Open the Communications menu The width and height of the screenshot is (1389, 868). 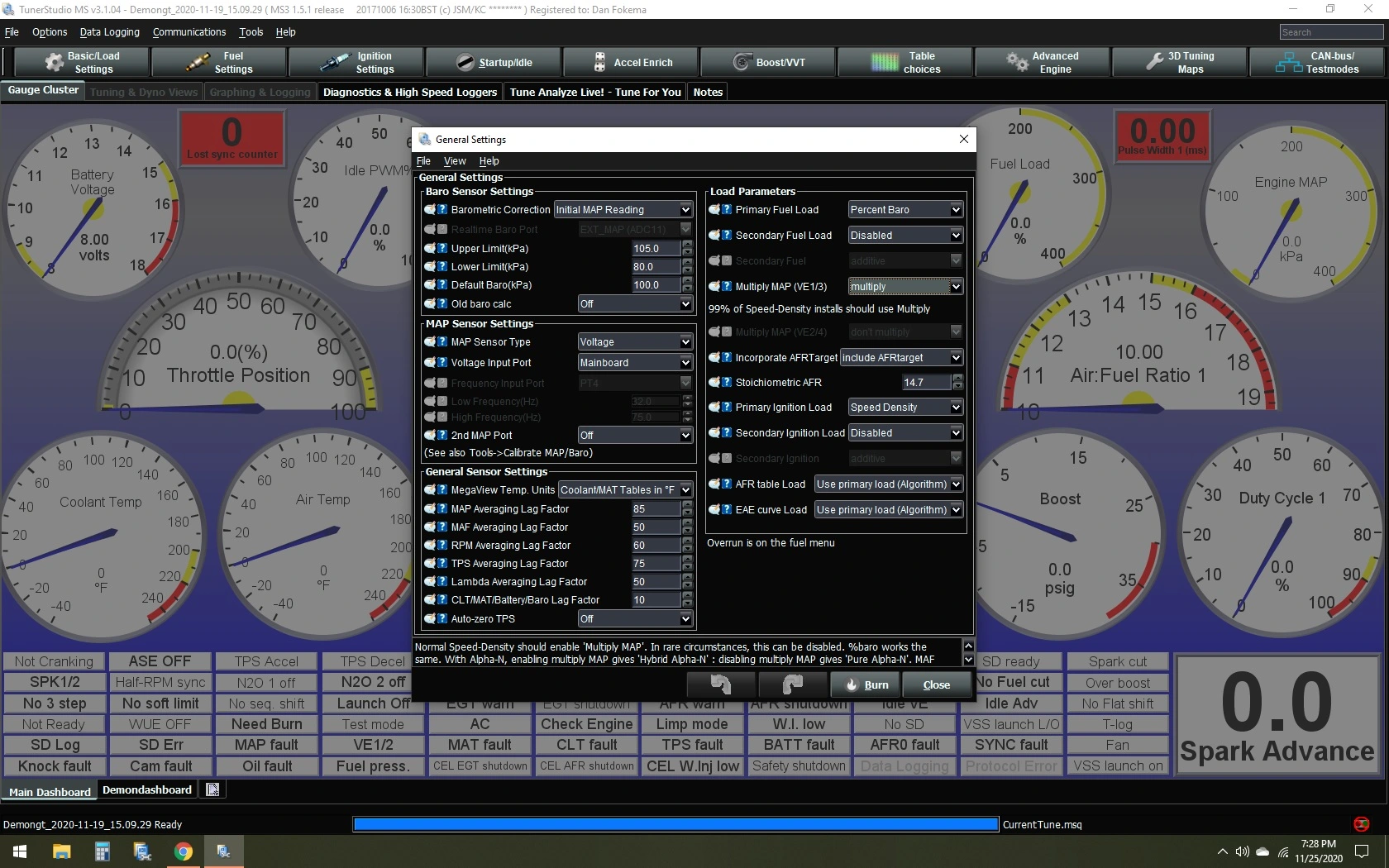point(189,32)
